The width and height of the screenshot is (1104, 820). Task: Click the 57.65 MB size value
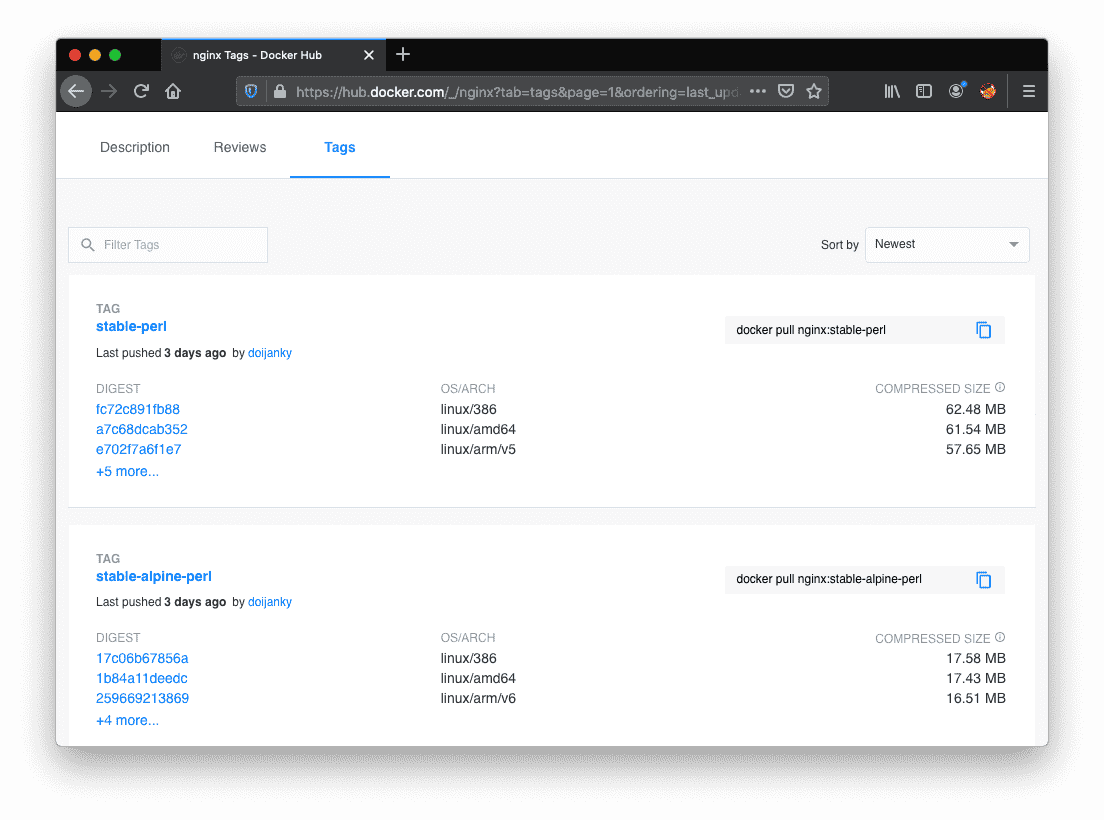click(x=975, y=449)
